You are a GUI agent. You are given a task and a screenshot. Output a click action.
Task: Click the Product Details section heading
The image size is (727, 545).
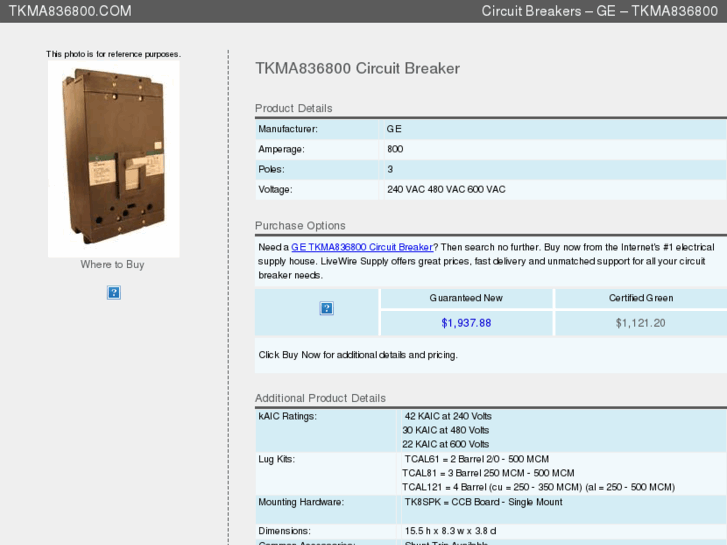click(293, 108)
